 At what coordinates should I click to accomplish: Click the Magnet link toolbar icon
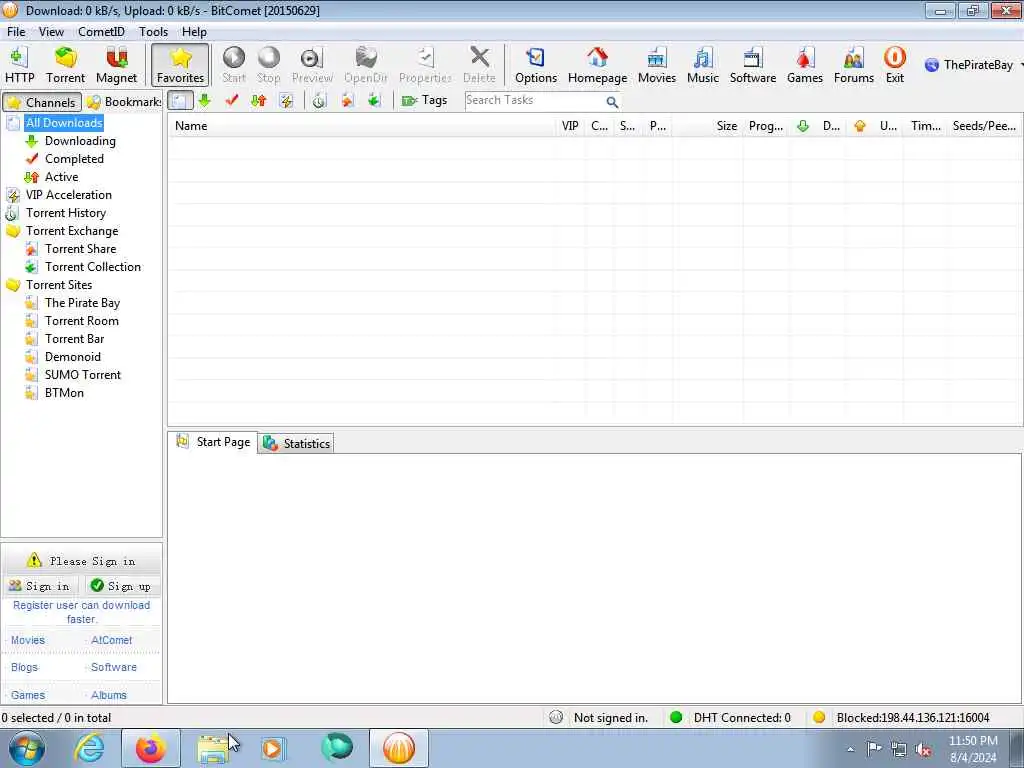[x=116, y=65]
